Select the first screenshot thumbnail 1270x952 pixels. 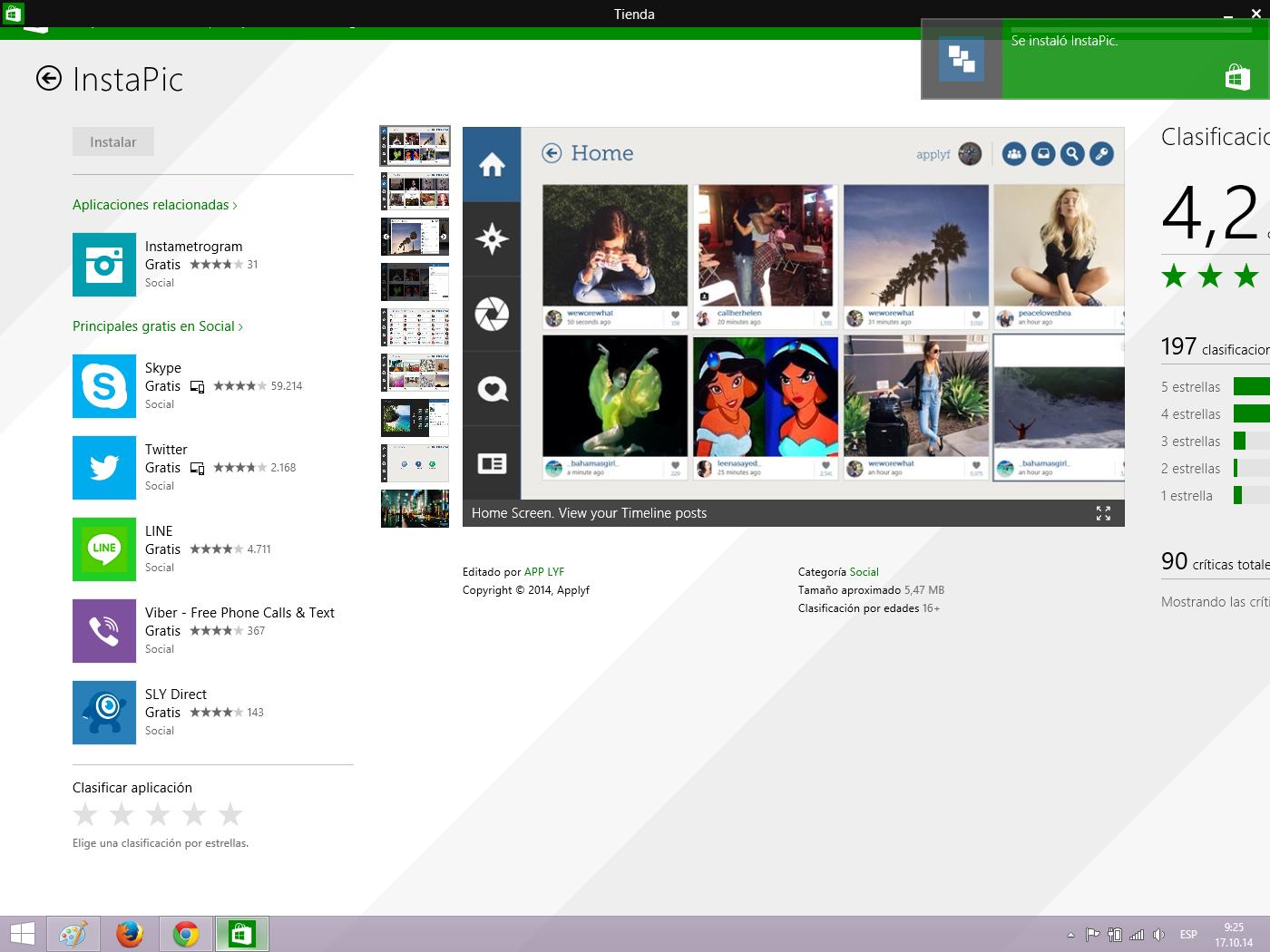(415, 146)
